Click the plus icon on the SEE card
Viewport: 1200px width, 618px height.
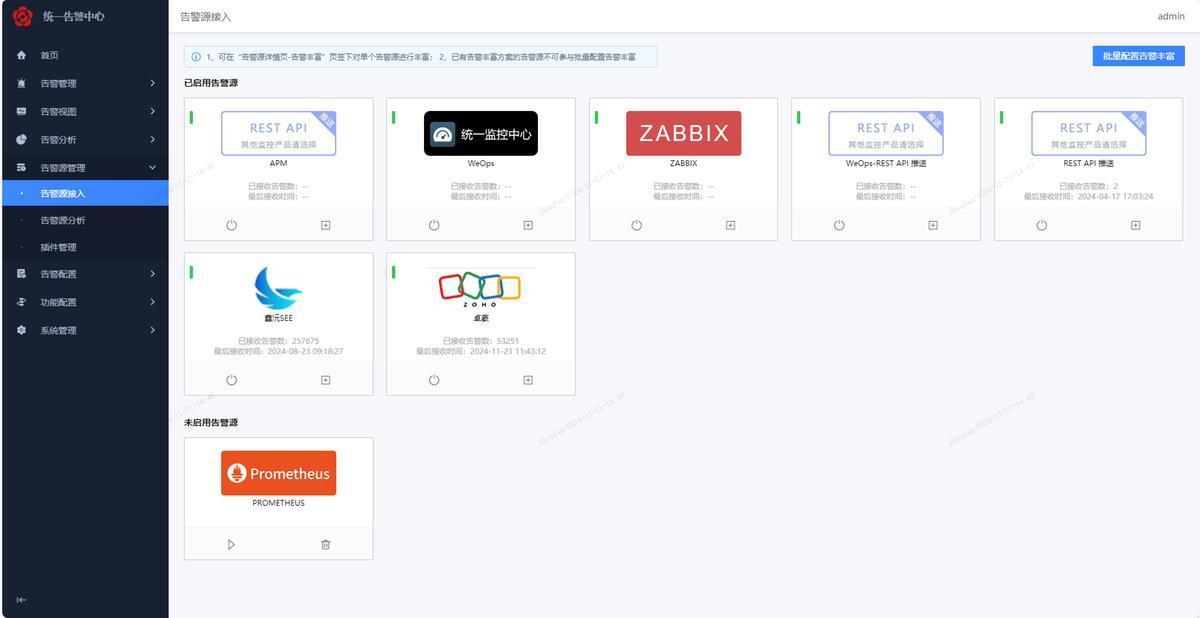click(325, 380)
